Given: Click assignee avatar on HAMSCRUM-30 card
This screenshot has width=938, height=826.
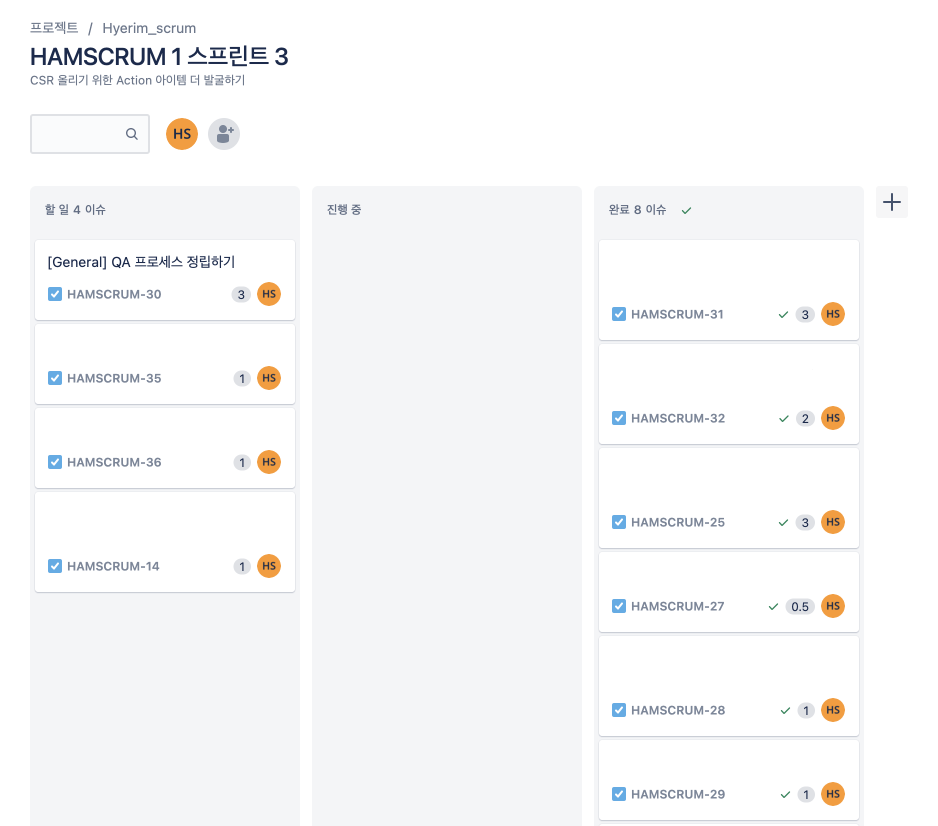Looking at the screenshot, I should click(x=269, y=294).
